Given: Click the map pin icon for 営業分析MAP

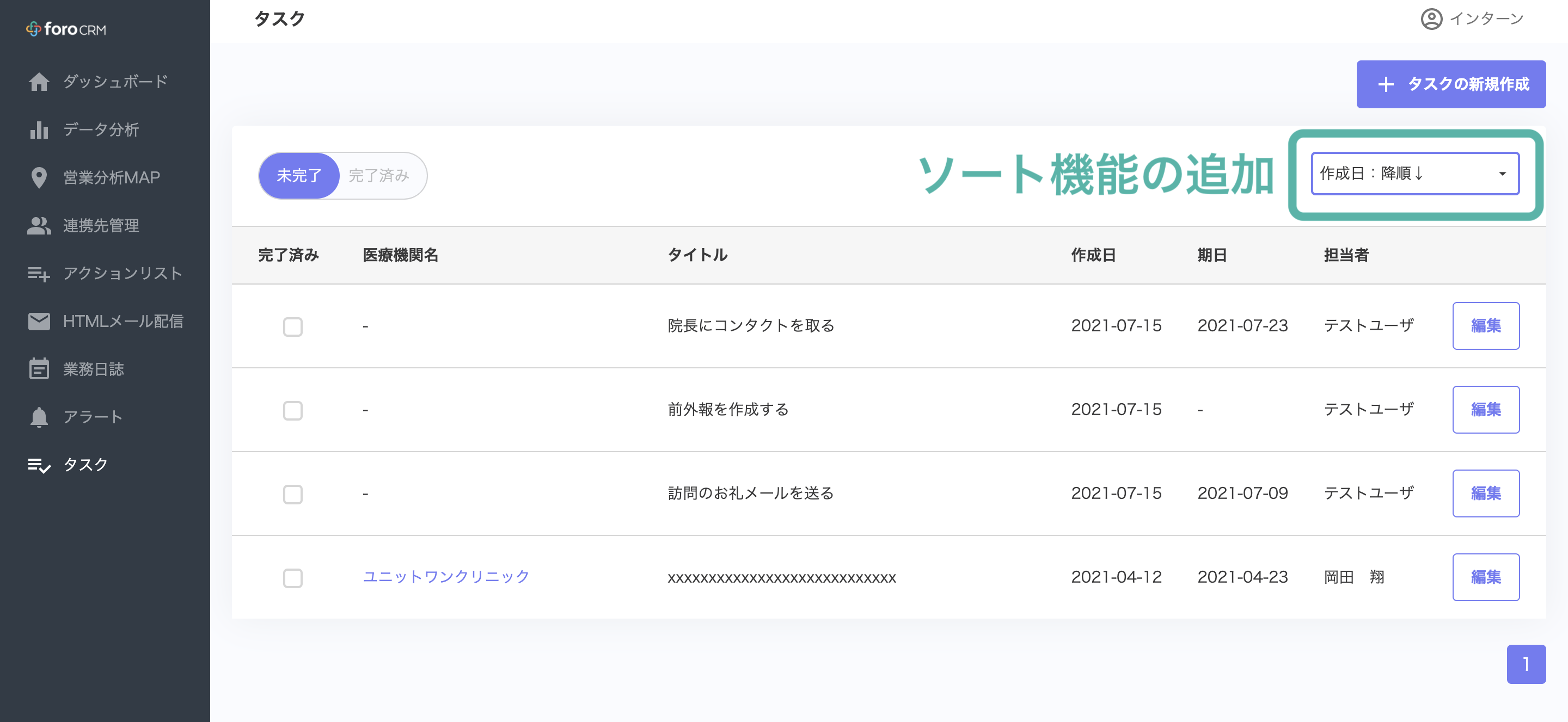Looking at the screenshot, I should 39,177.
